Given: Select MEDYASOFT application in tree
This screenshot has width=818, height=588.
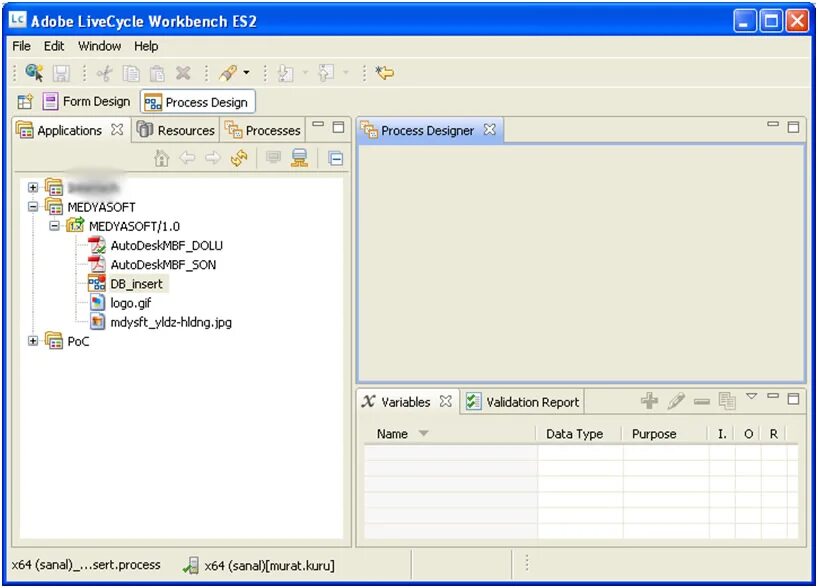Looking at the screenshot, I should click(101, 207).
